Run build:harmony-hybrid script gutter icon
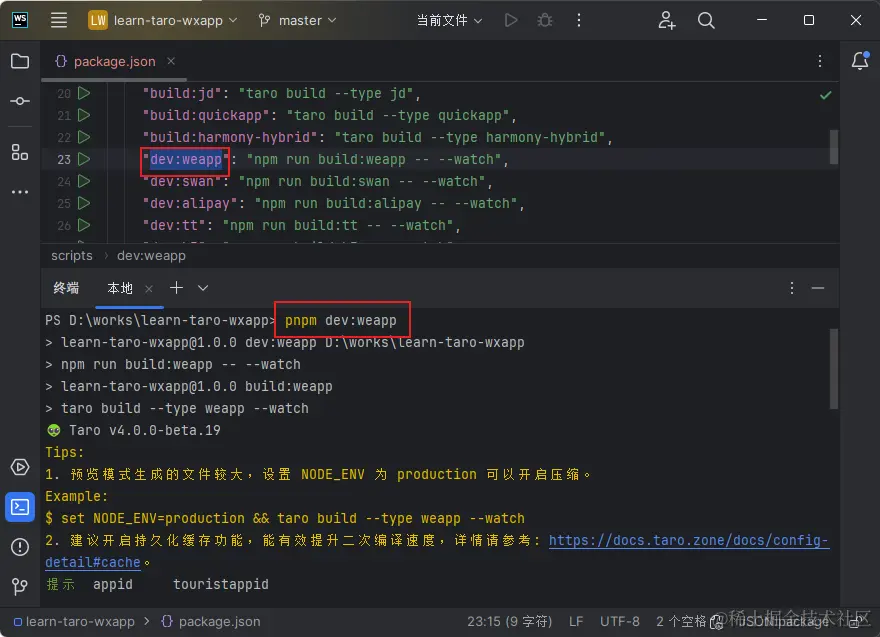Image resolution: width=880 pixels, height=637 pixels. [x=84, y=137]
